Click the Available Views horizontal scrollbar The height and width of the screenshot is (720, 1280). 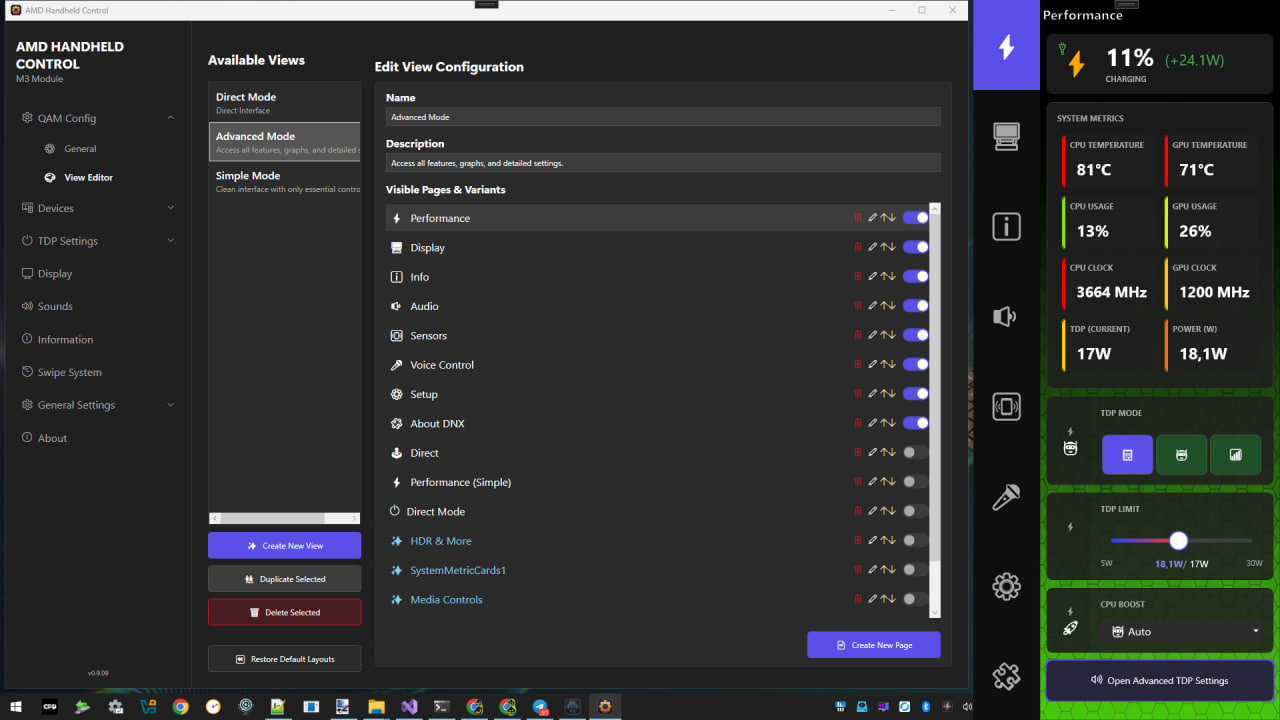[284, 518]
